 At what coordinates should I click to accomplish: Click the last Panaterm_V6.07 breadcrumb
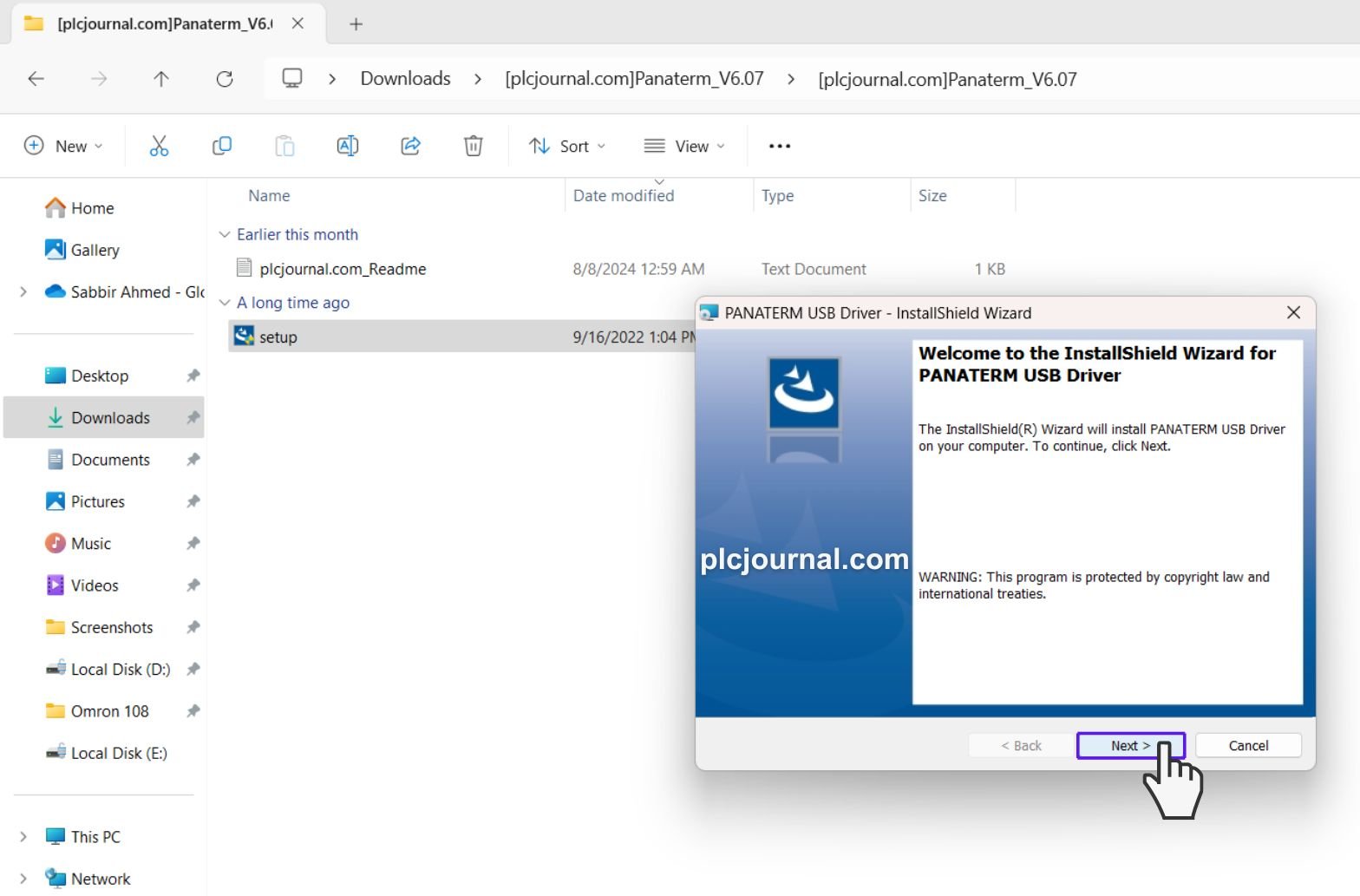coord(947,80)
